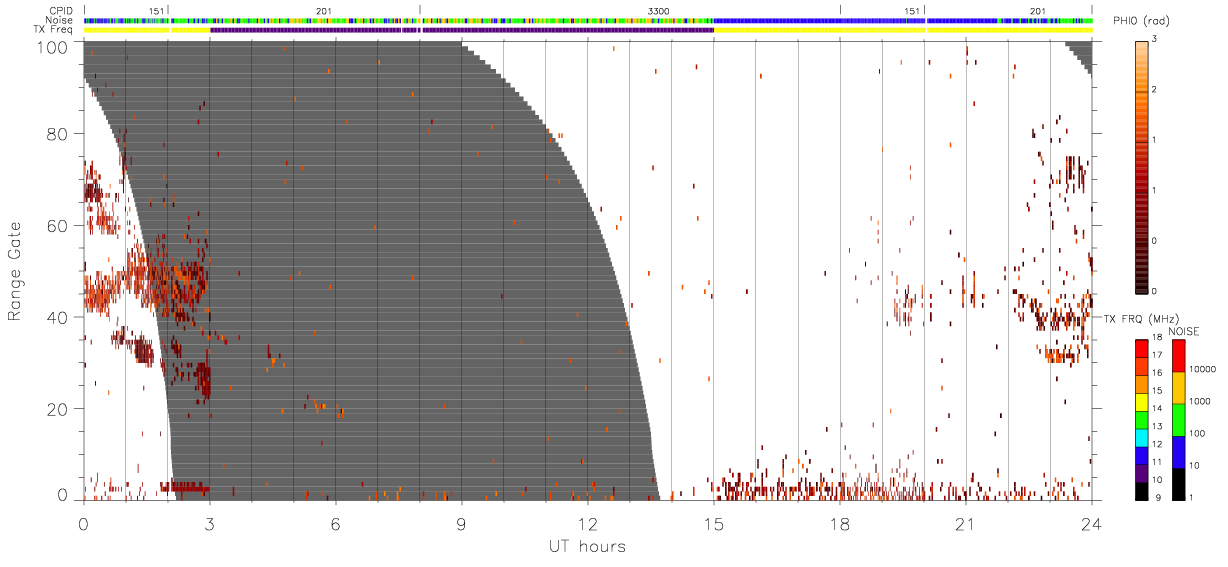Pick the purple segment of TX FRQ colorbar
1228x567 pixels.
click(1142, 474)
